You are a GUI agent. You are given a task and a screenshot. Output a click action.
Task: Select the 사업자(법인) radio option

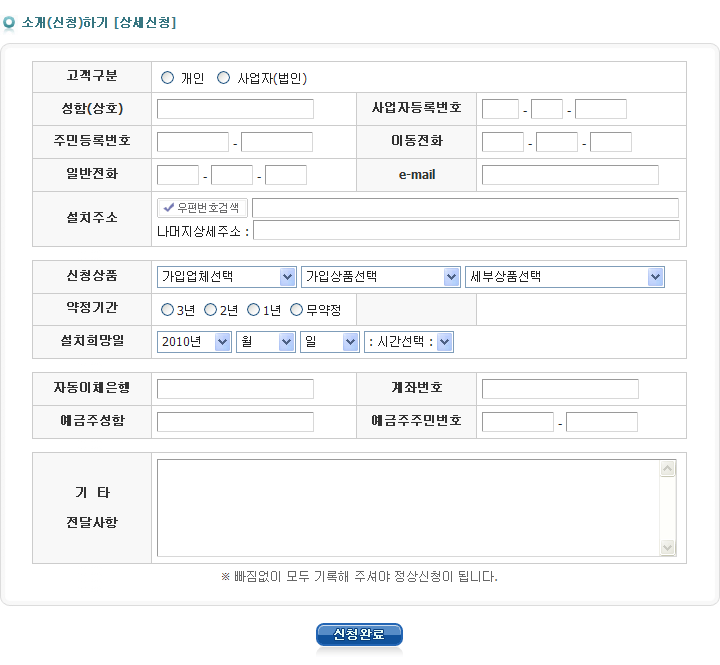click(x=223, y=77)
